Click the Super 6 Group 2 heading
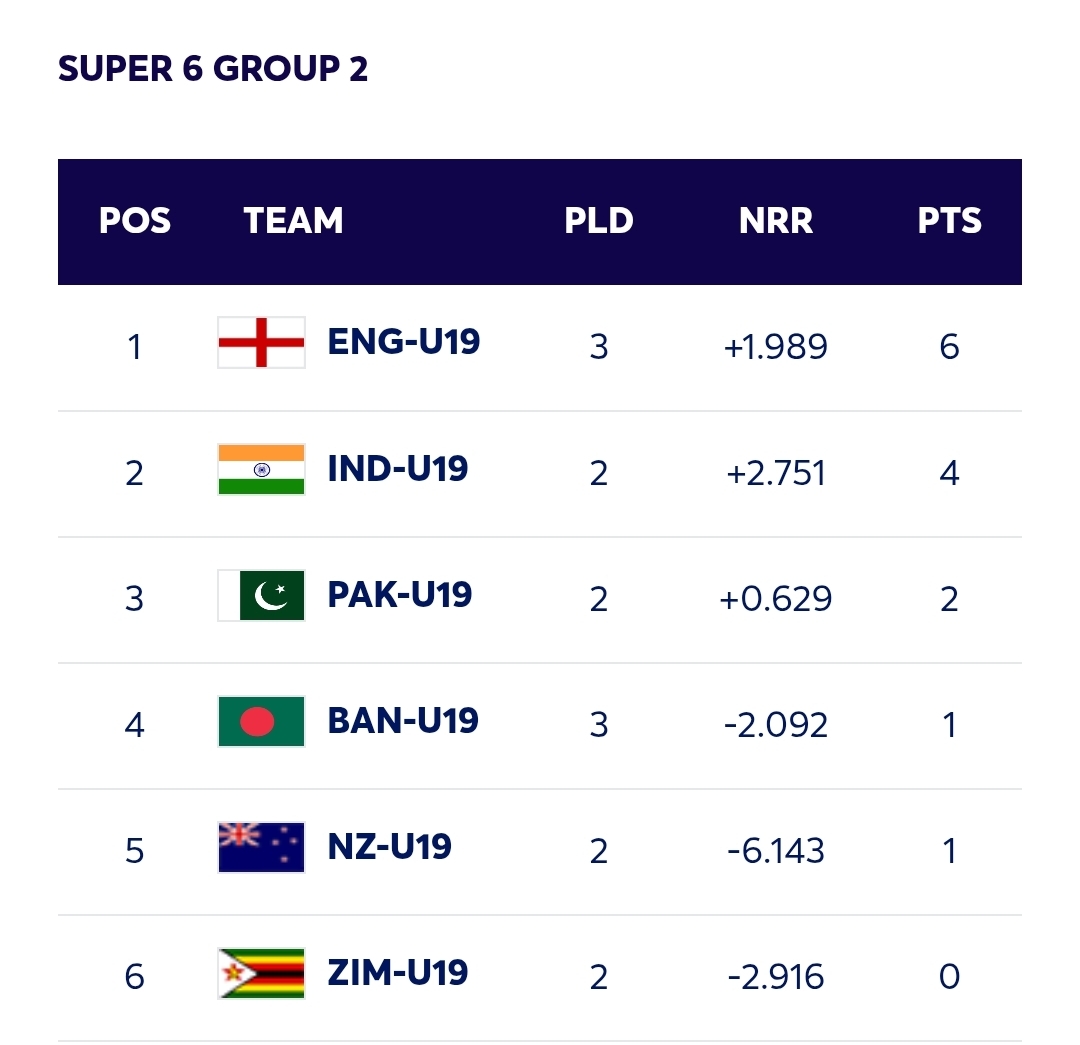Viewport: 1080px width, 1045px height. pos(213,69)
